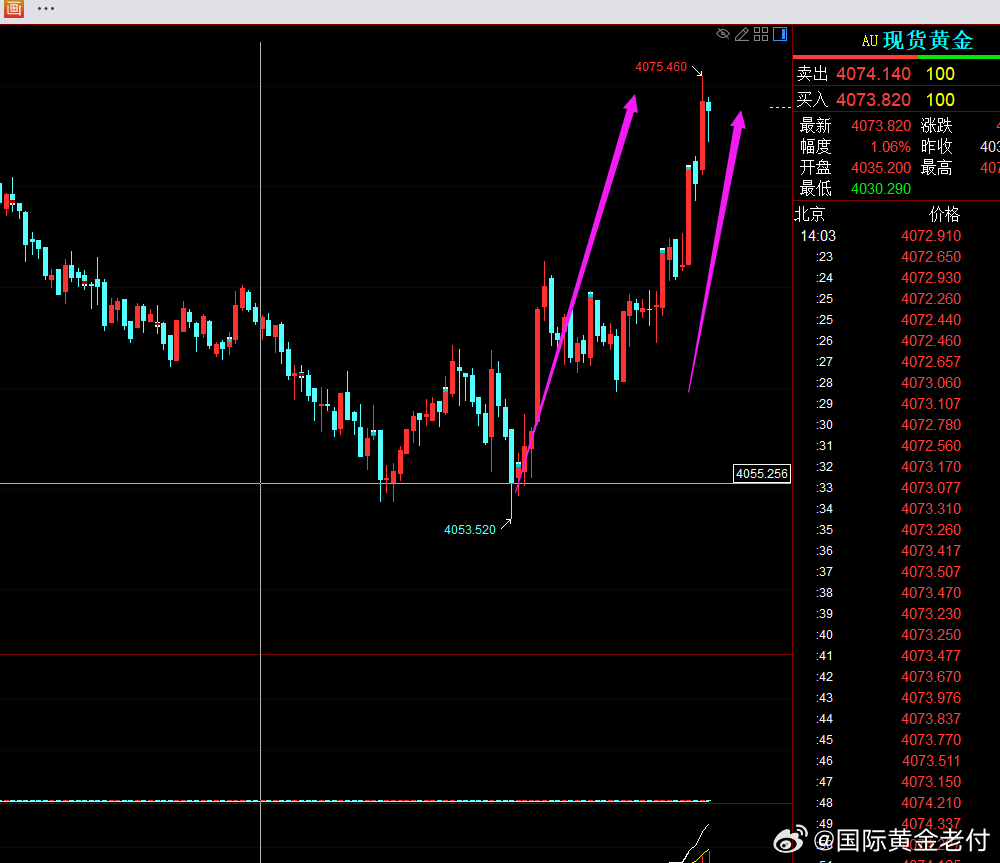Select tick price 4073.470
Image resolution: width=1000 pixels, height=863 pixels.
(931, 593)
